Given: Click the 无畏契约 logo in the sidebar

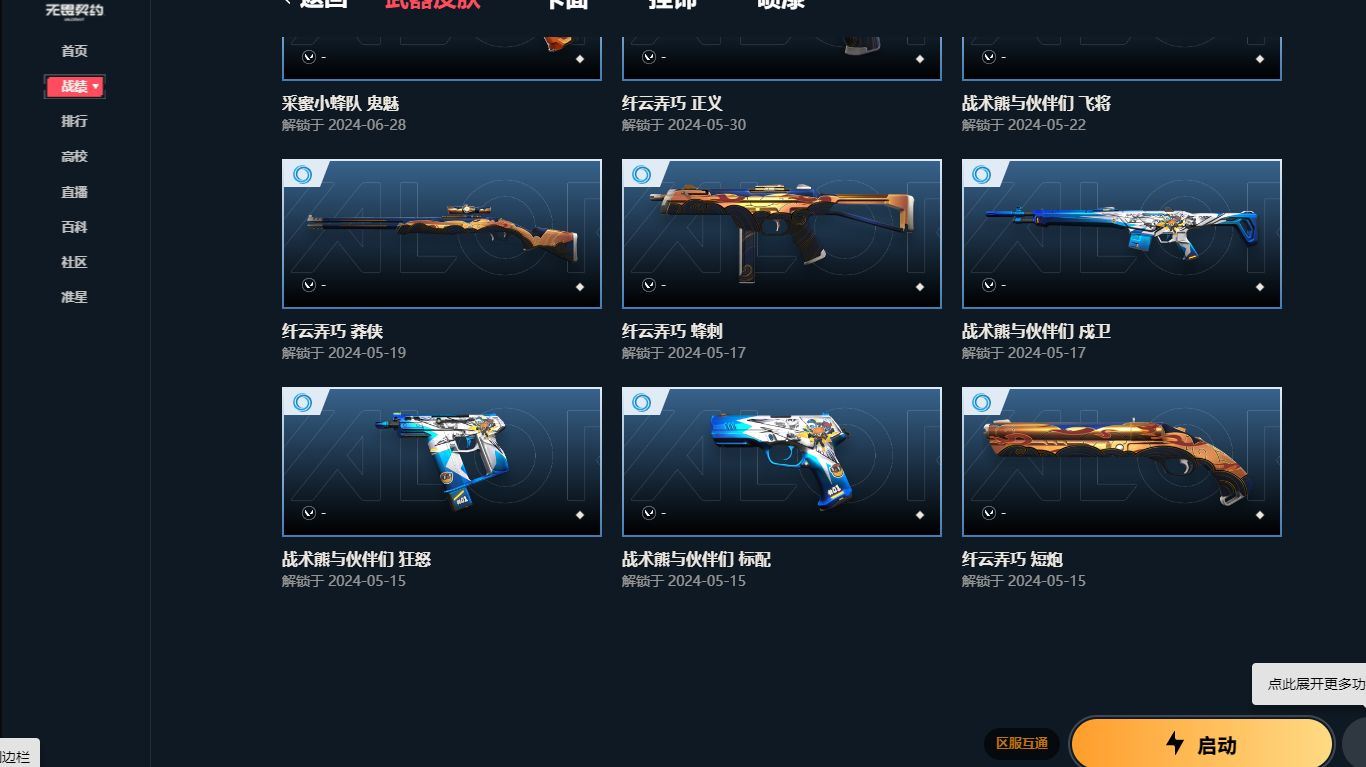Looking at the screenshot, I should point(74,11).
